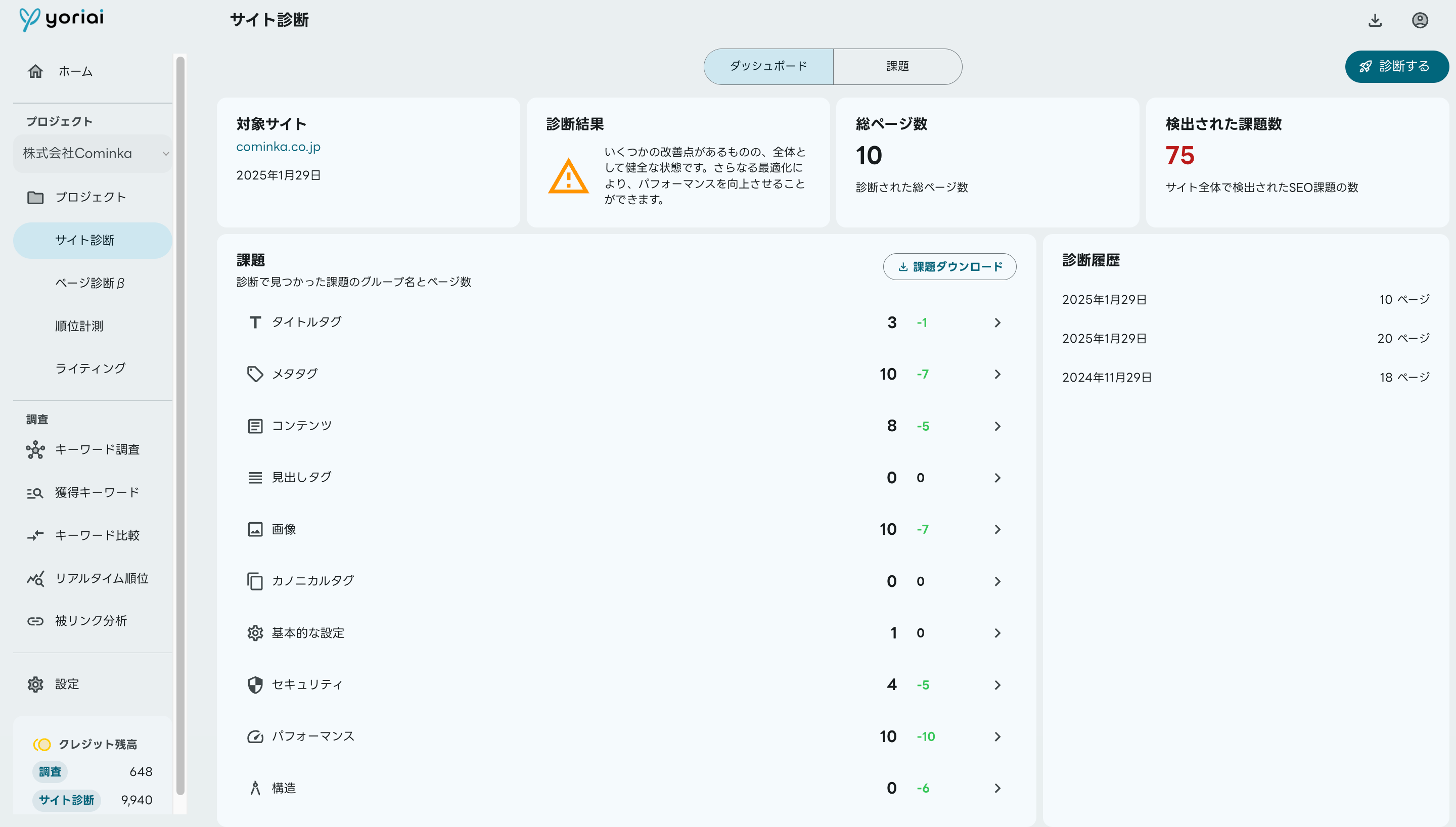
Task: Click the keyword research network icon
Action: pos(35,450)
